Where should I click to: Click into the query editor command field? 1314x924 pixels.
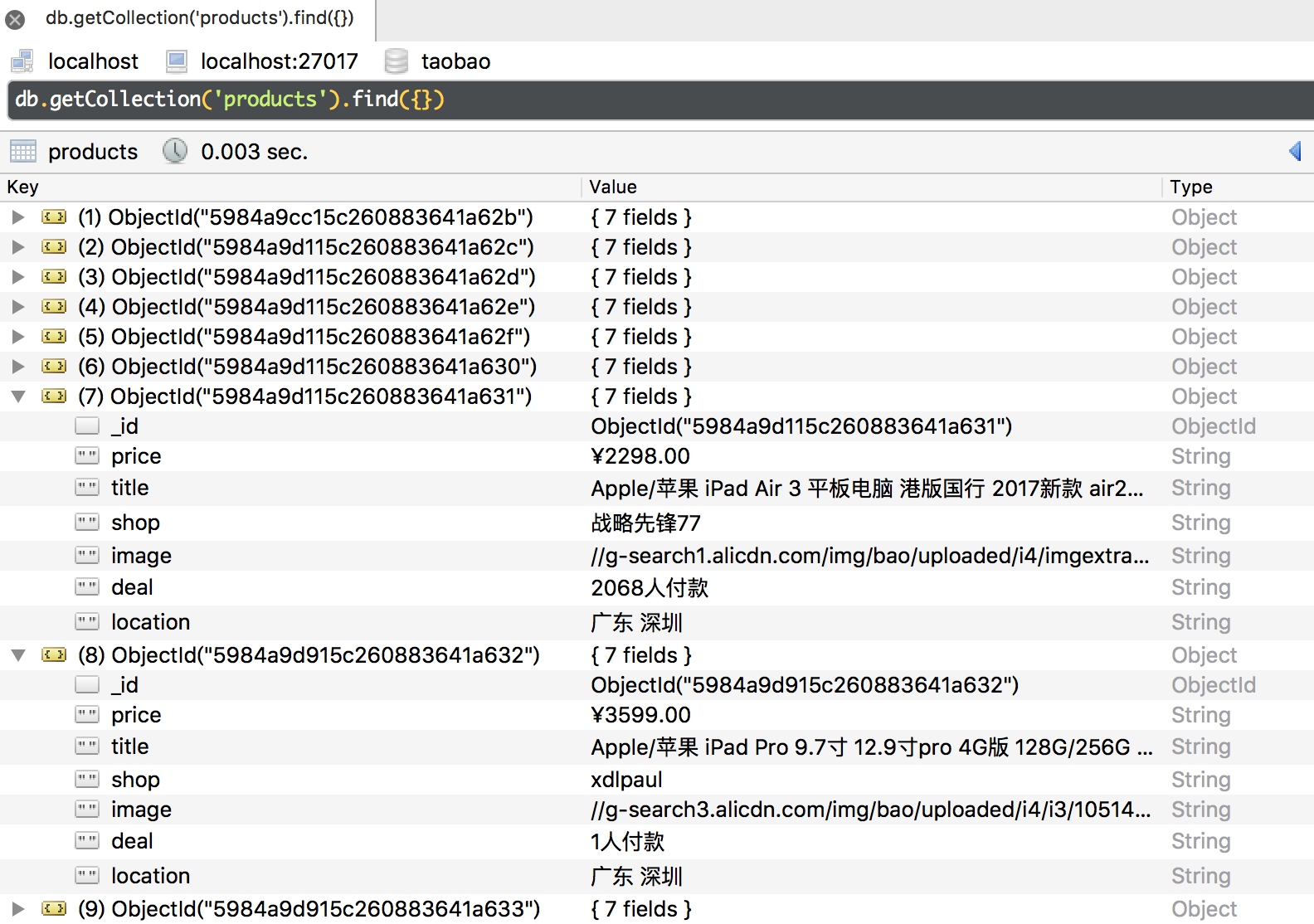[664, 100]
